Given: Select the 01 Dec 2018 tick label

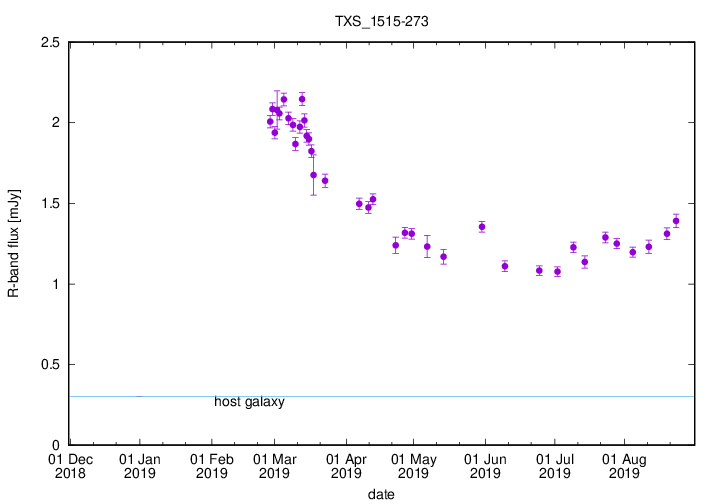Looking at the screenshot, I should 71,467.
